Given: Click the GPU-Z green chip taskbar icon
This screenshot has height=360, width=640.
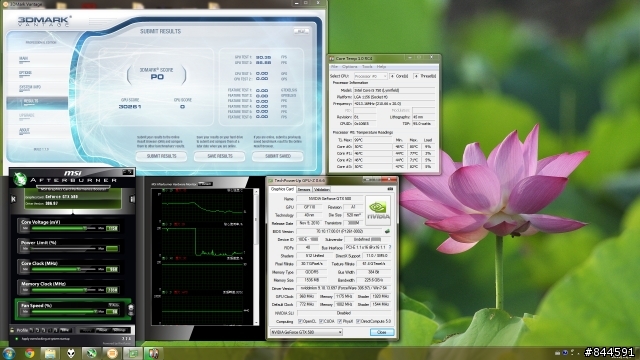Looking at the screenshot, I should [x=133, y=353].
